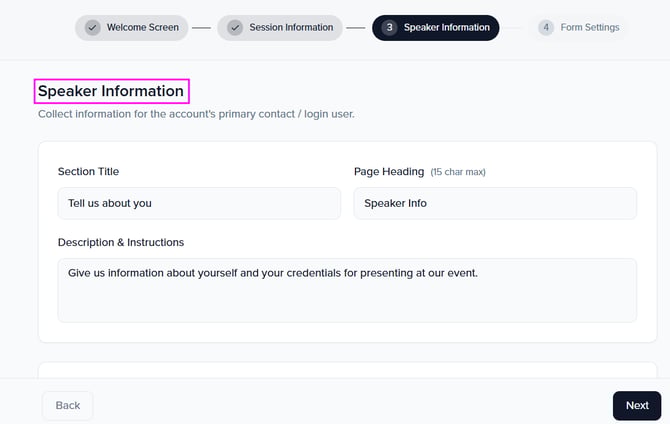Click the number 3 step badge
670x424 pixels.
[389, 28]
